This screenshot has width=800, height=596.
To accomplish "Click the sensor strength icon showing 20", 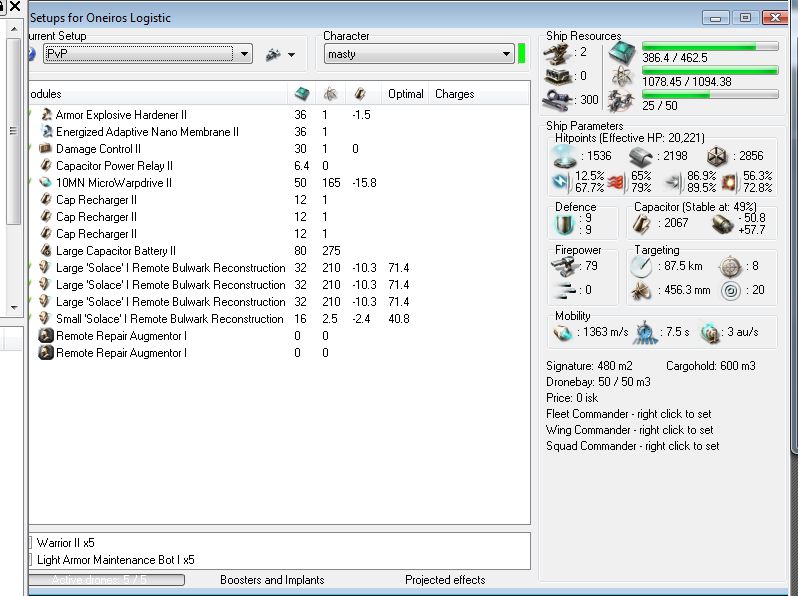I will tap(731, 291).
